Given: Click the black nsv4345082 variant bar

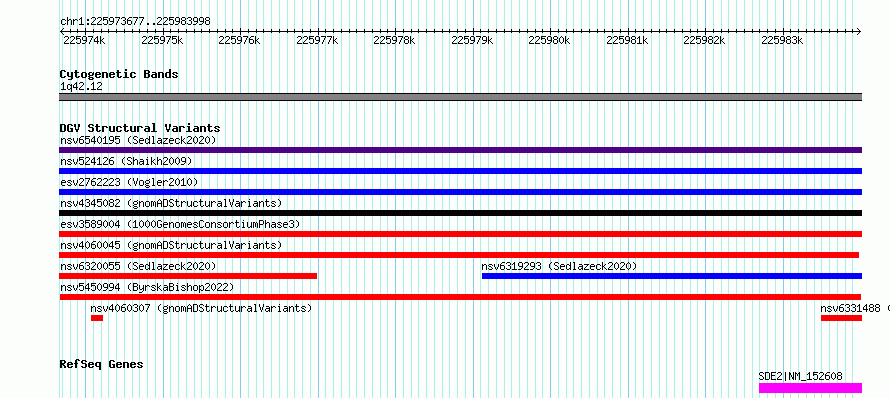Looking at the screenshot, I should click(460, 213).
